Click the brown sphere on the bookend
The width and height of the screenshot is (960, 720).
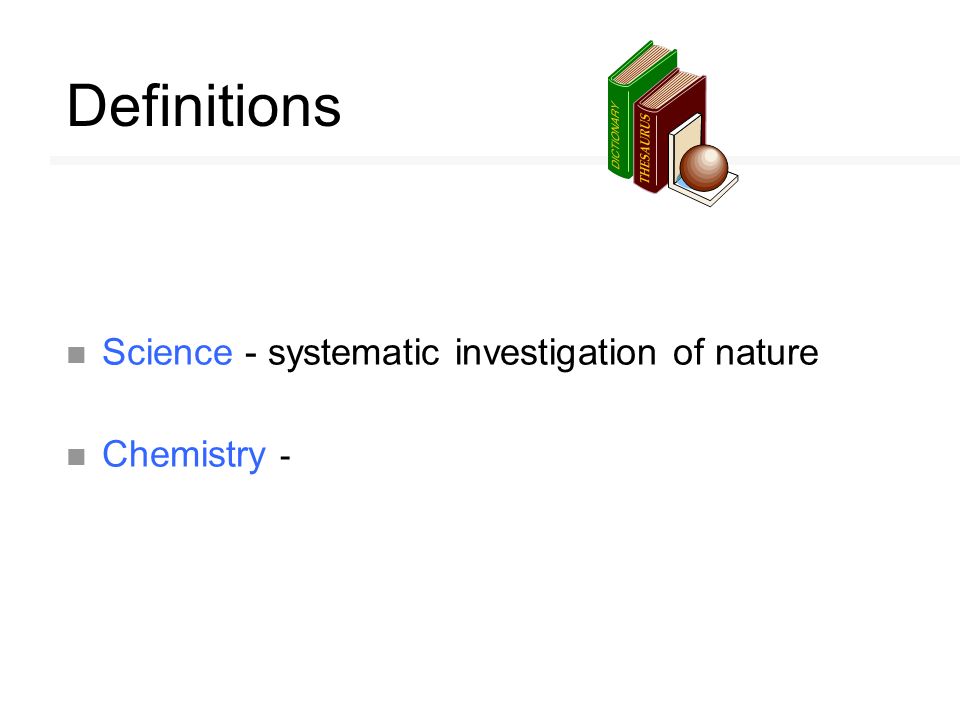(x=704, y=168)
